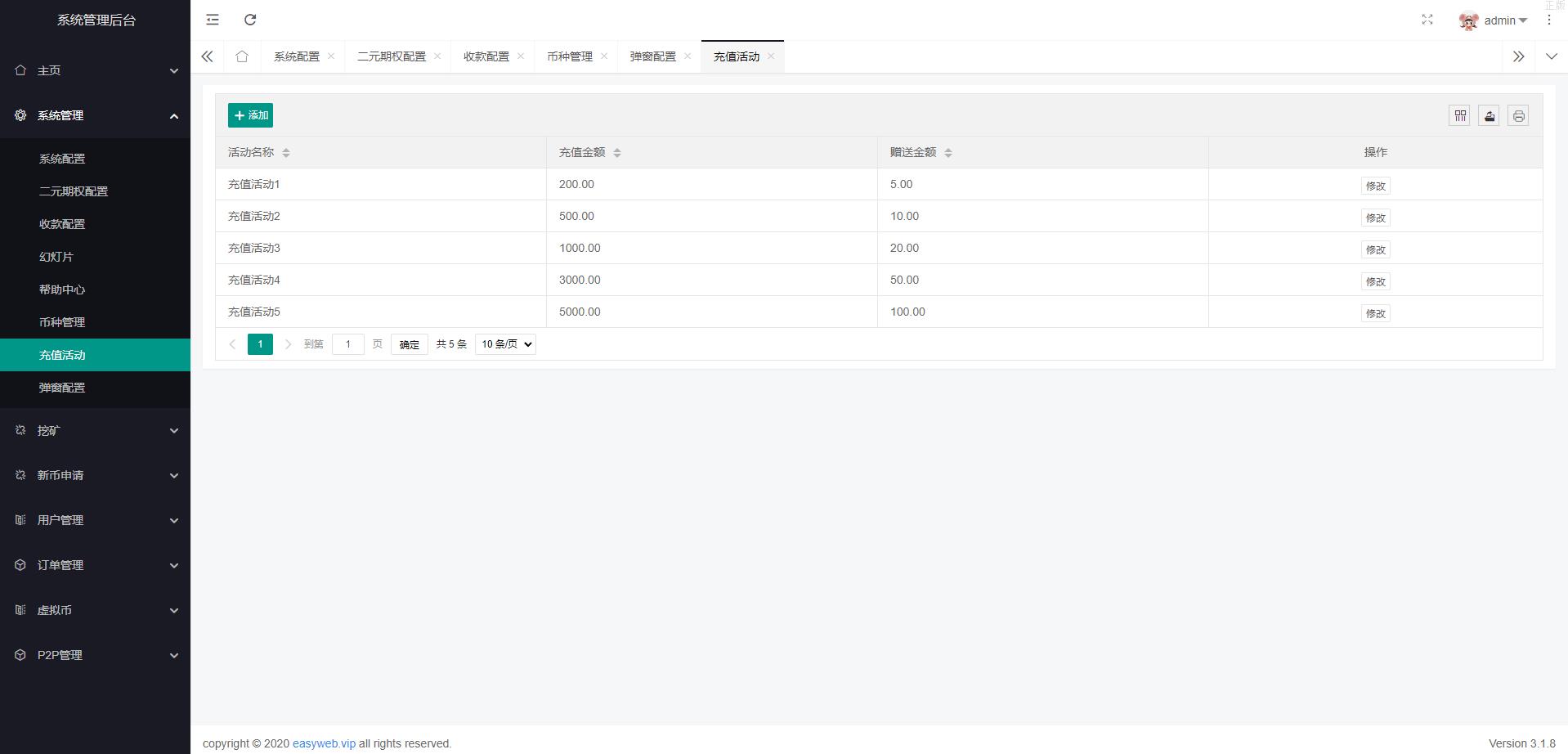The height and width of the screenshot is (754, 1568).
Task: Open the admin user dropdown
Action: click(x=1494, y=20)
